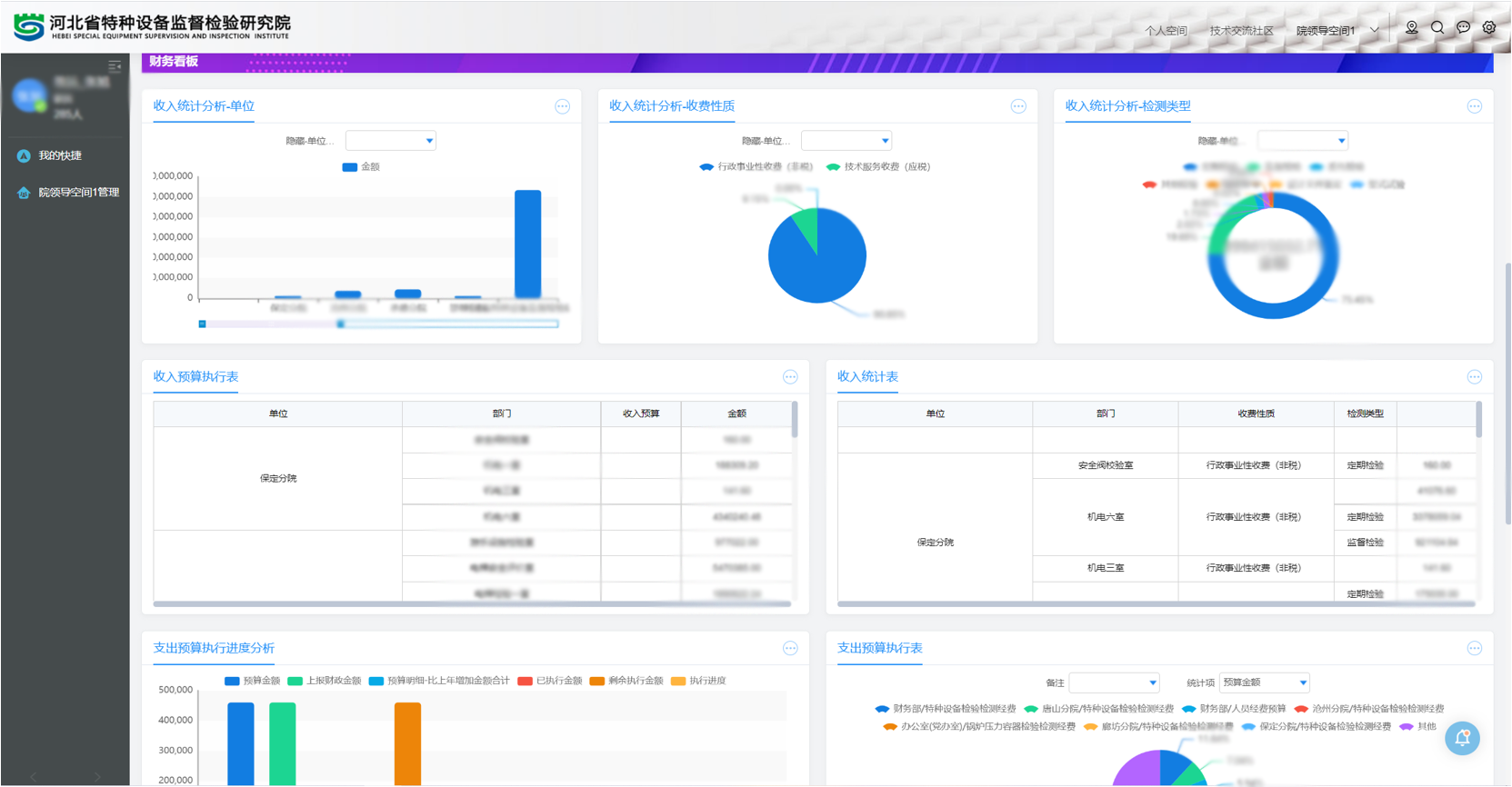Open 院领导空间1管理 in the sidebar
Viewport: 1512px width, 787px height.
79,193
